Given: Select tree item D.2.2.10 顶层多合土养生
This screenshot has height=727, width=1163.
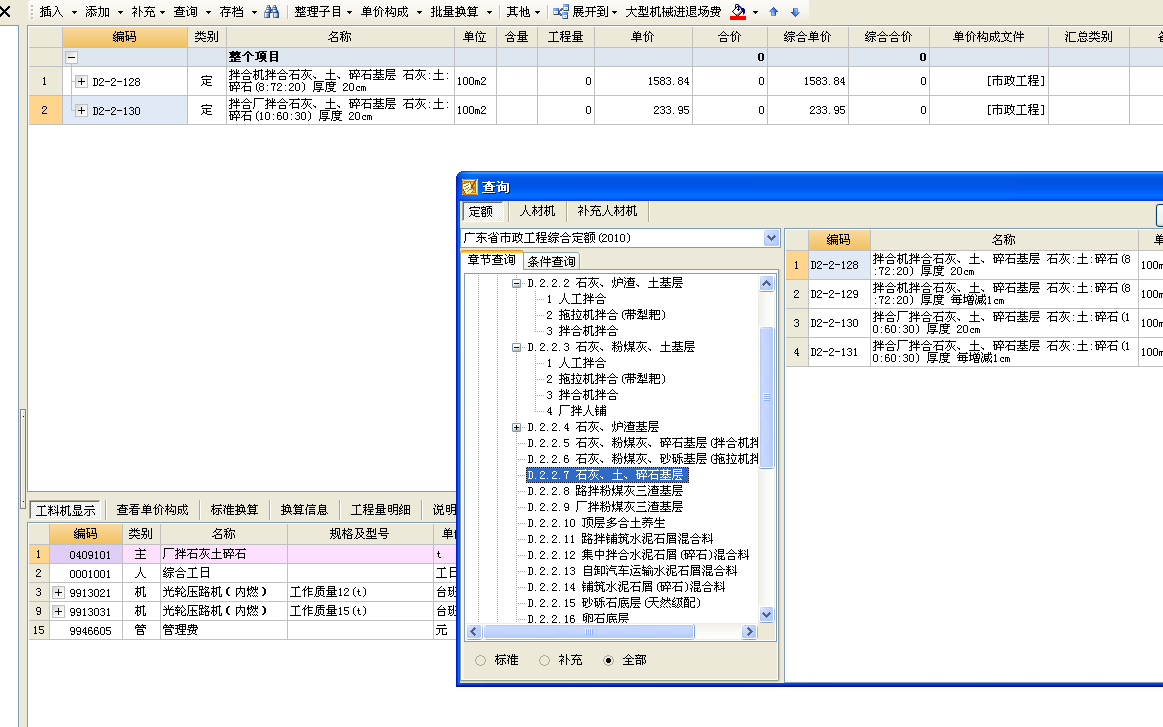Looking at the screenshot, I should [596, 523].
